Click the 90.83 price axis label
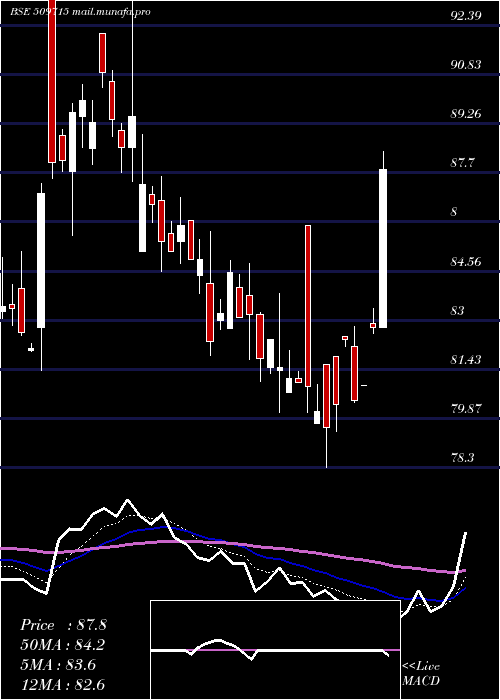 pos(466,65)
